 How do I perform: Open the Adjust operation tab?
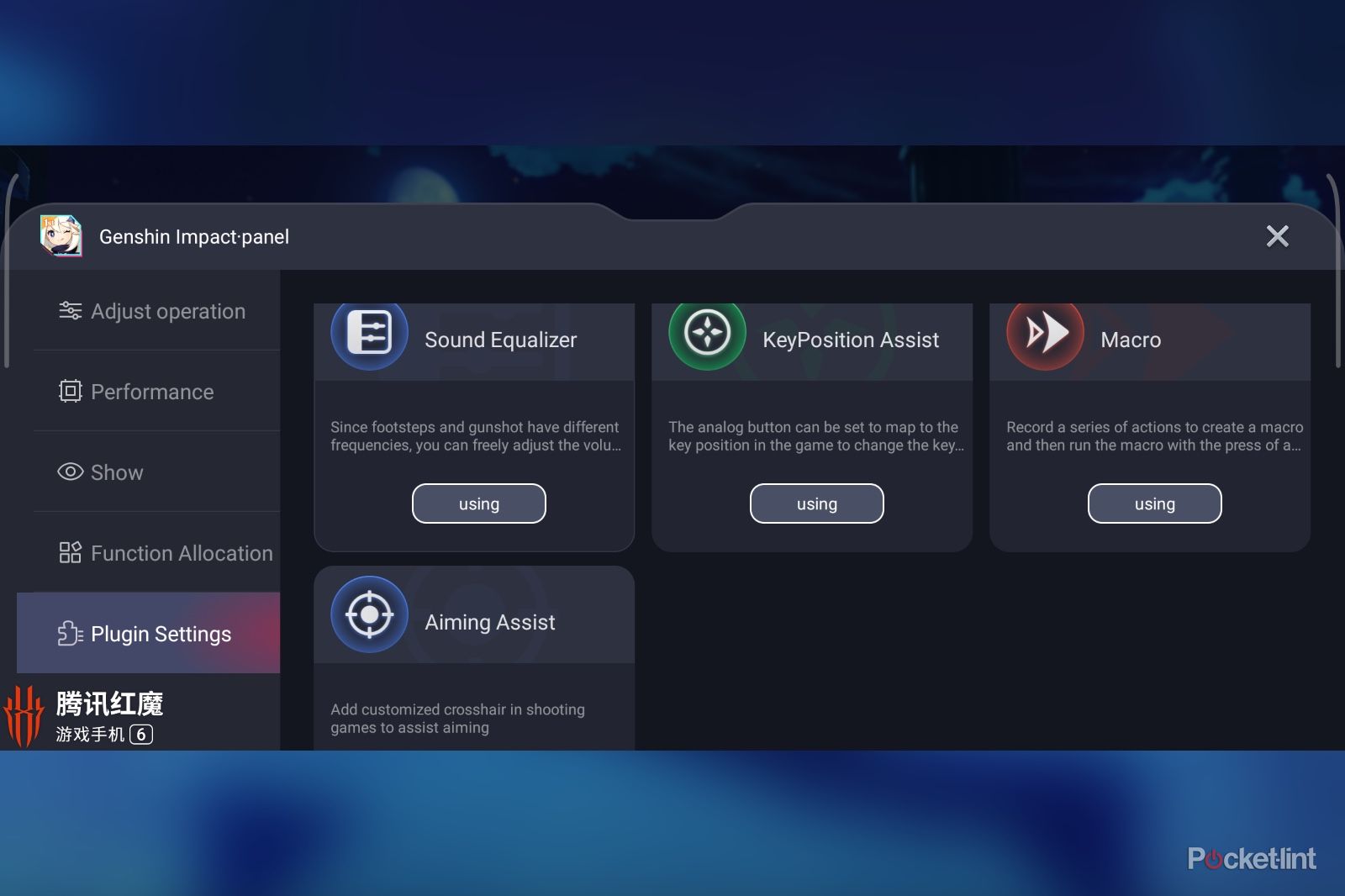(x=167, y=311)
